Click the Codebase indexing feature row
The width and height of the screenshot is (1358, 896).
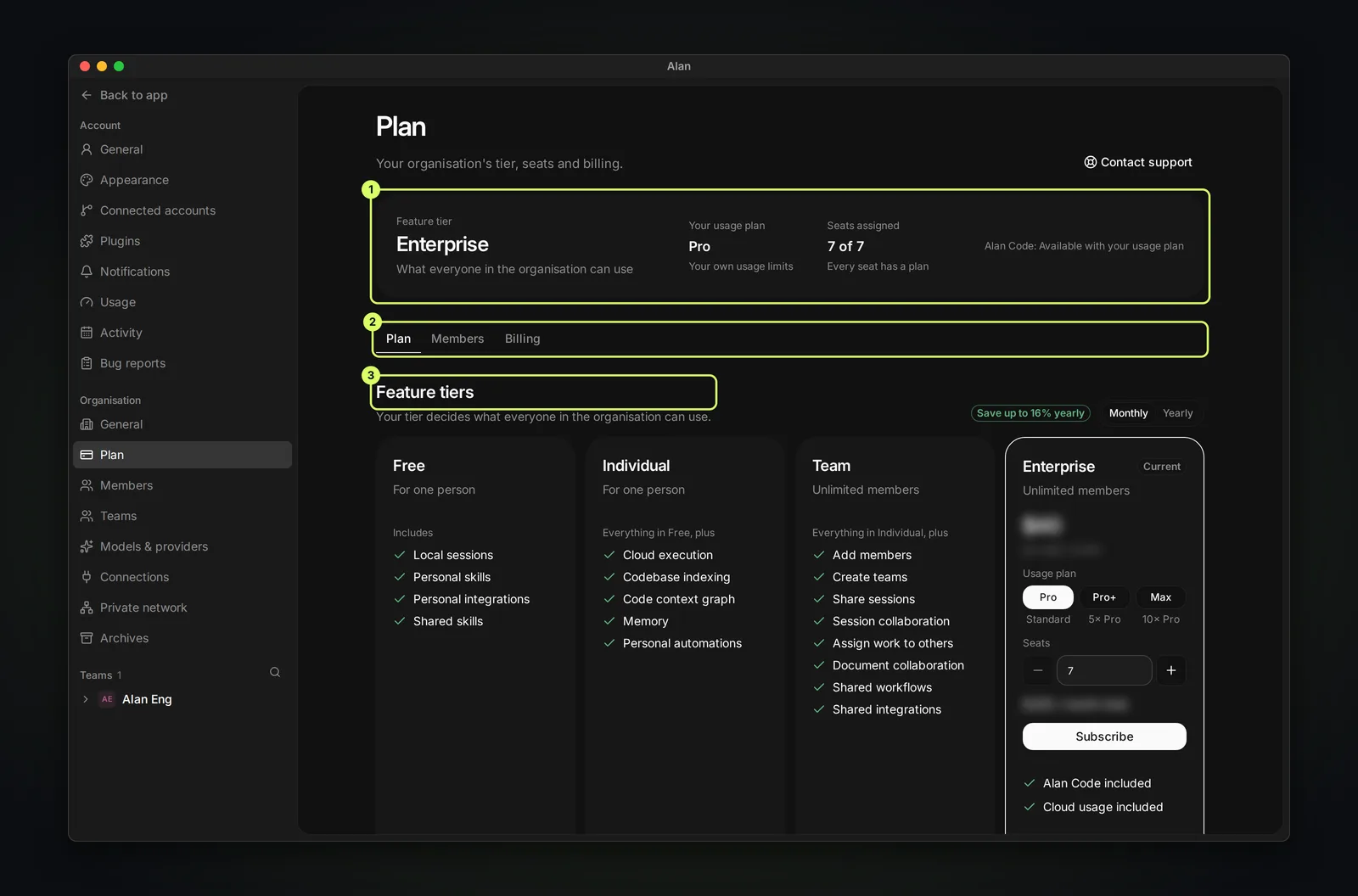667,577
